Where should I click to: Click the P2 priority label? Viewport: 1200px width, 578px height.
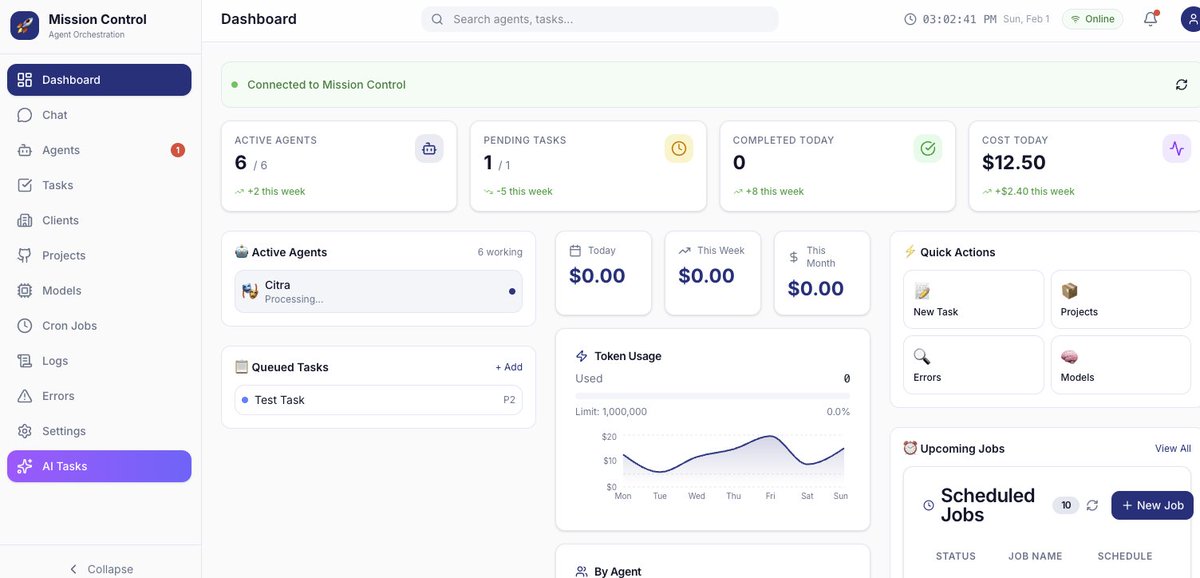click(509, 400)
